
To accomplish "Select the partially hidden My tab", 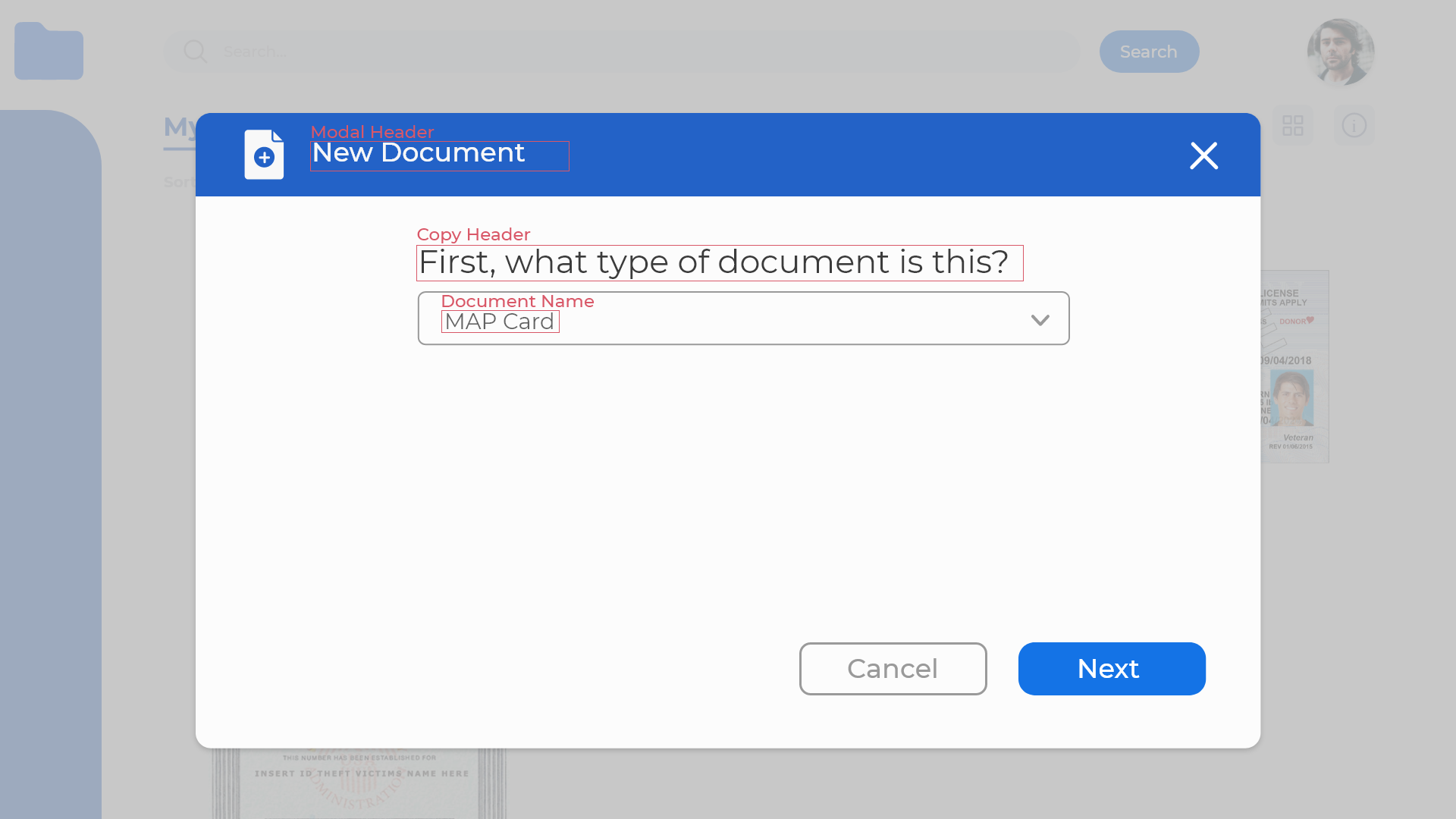I will pos(179,127).
